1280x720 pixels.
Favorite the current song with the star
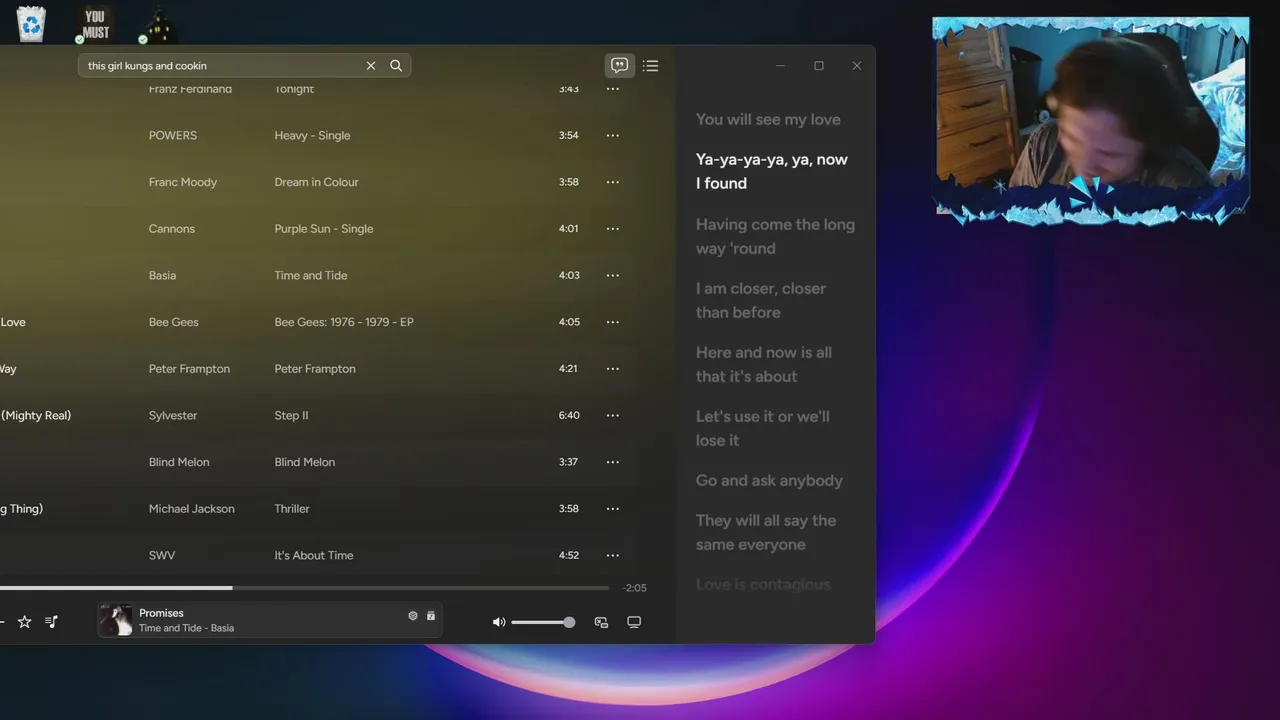(x=24, y=622)
